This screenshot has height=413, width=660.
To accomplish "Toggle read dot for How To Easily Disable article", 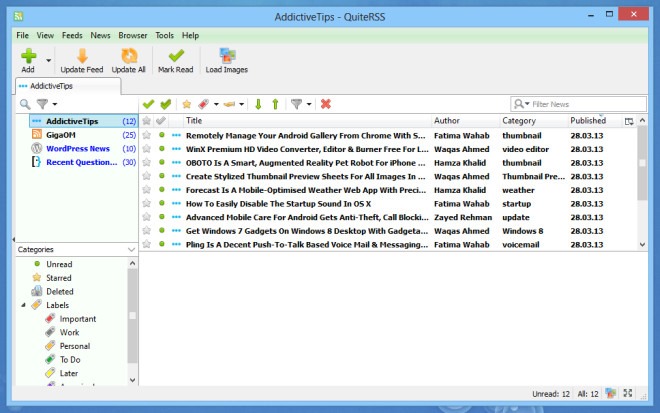I will [162, 203].
